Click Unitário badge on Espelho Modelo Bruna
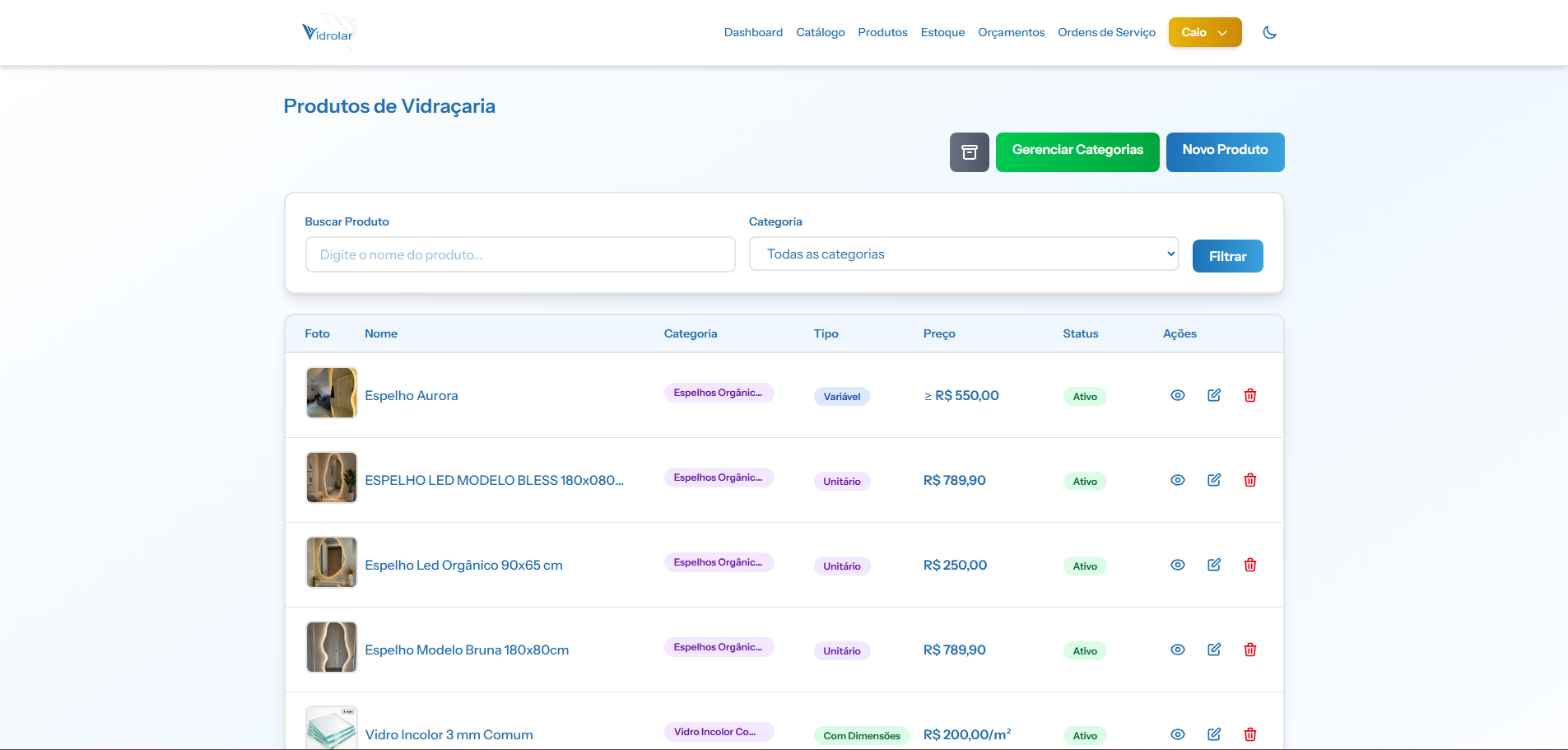The width and height of the screenshot is (1568, 750). point(842,650)
